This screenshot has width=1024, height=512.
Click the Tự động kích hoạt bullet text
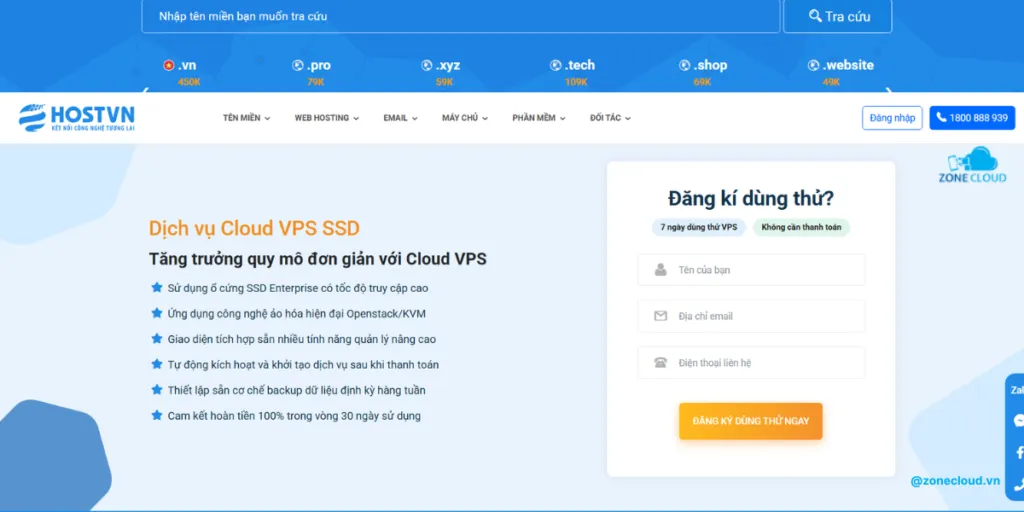click(x=303, y=364)
